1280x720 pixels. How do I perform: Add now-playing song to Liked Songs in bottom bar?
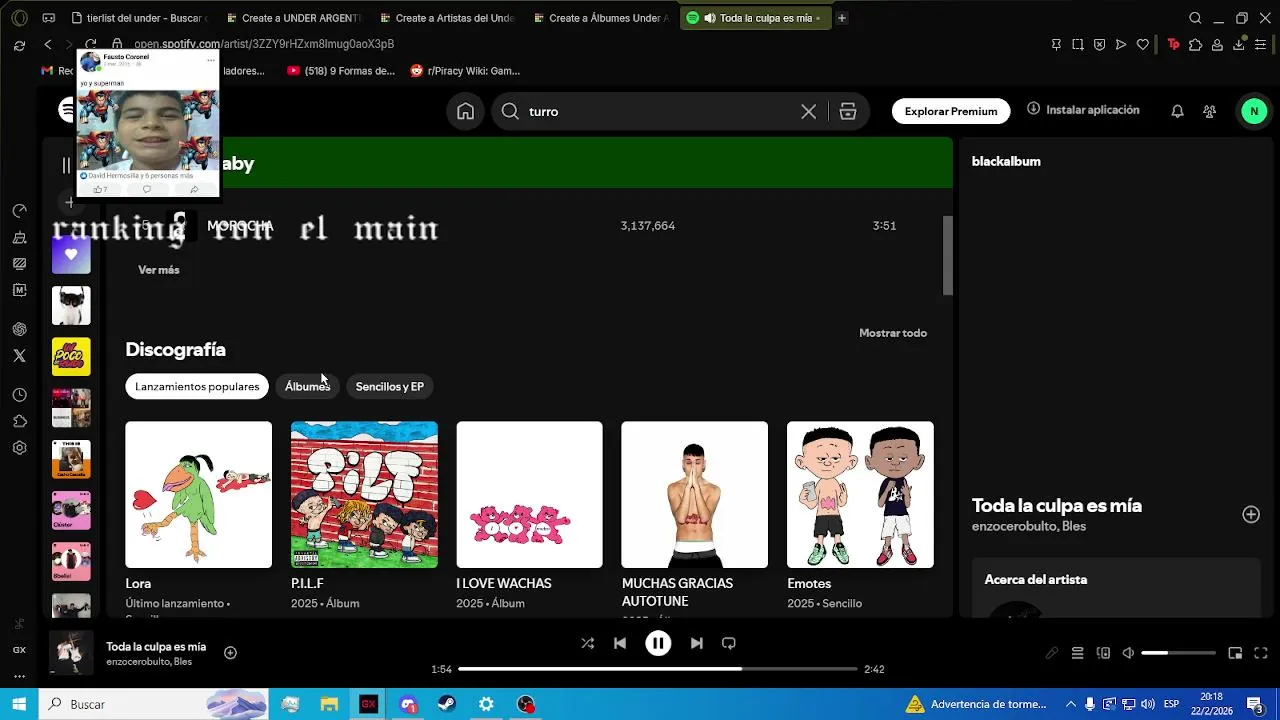230,653
